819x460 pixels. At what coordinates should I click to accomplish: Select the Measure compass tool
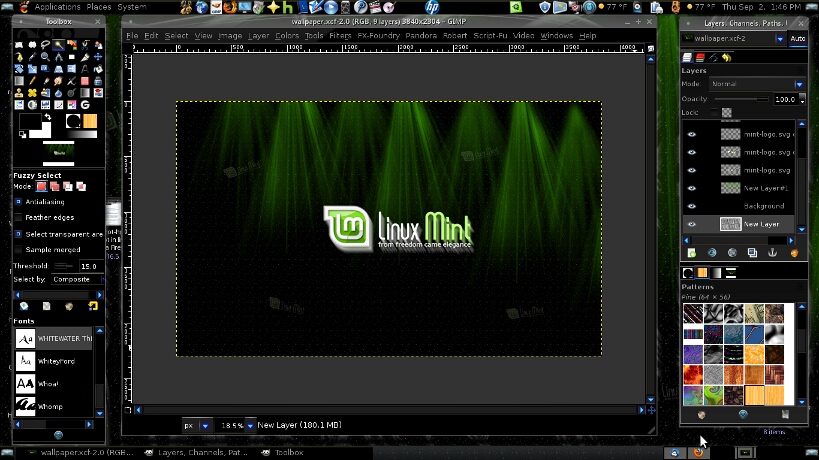click(58, 57)
